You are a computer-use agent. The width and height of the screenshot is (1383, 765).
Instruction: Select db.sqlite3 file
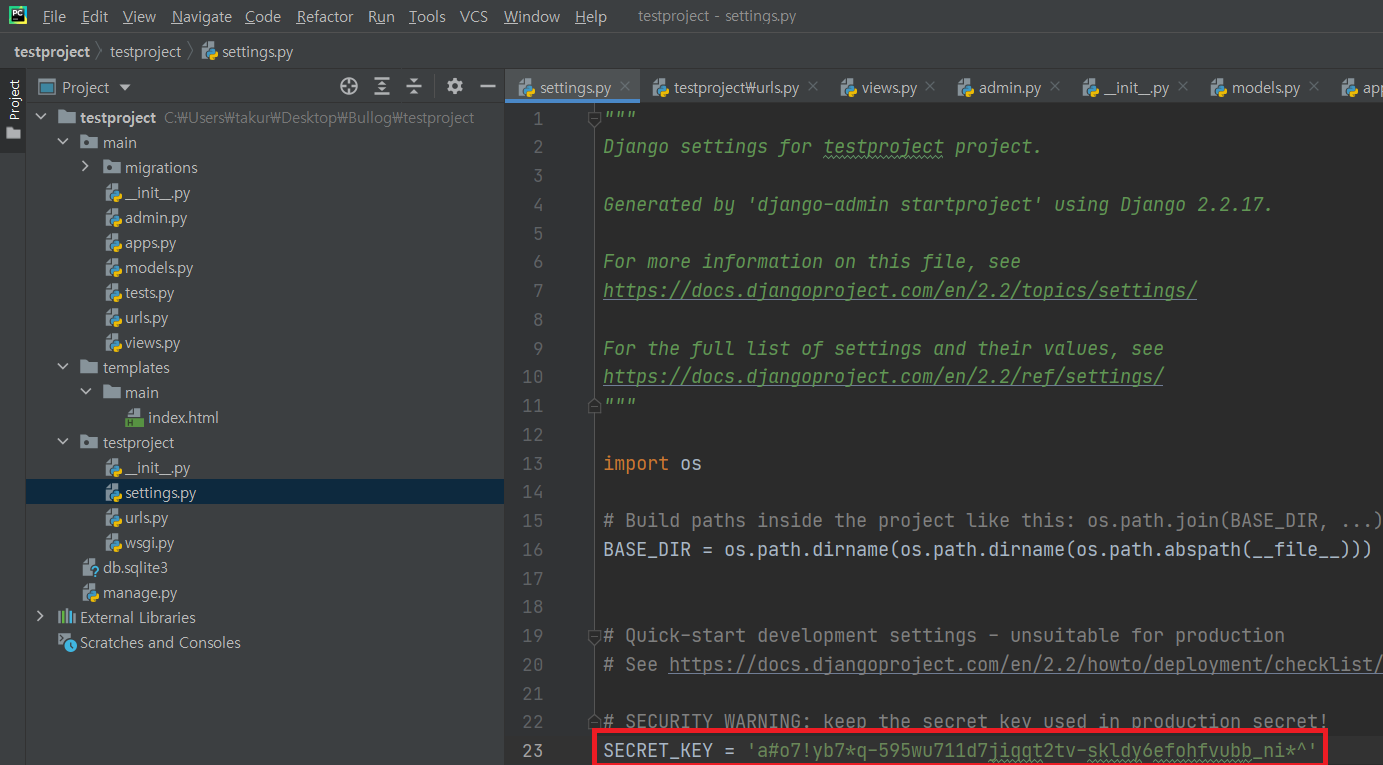point(124,568)
